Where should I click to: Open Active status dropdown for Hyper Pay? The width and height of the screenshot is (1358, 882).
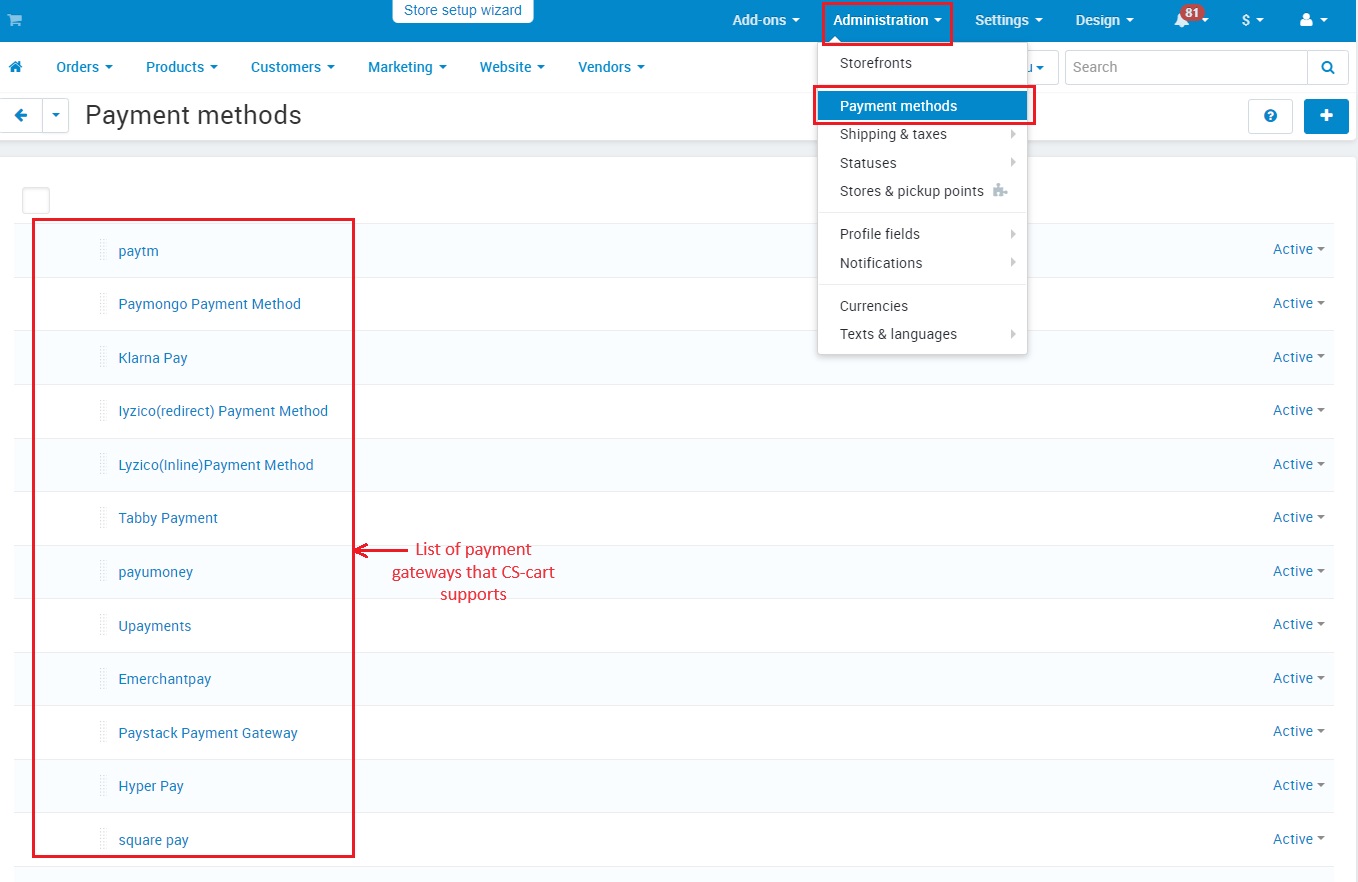(x=1298, y=785)
